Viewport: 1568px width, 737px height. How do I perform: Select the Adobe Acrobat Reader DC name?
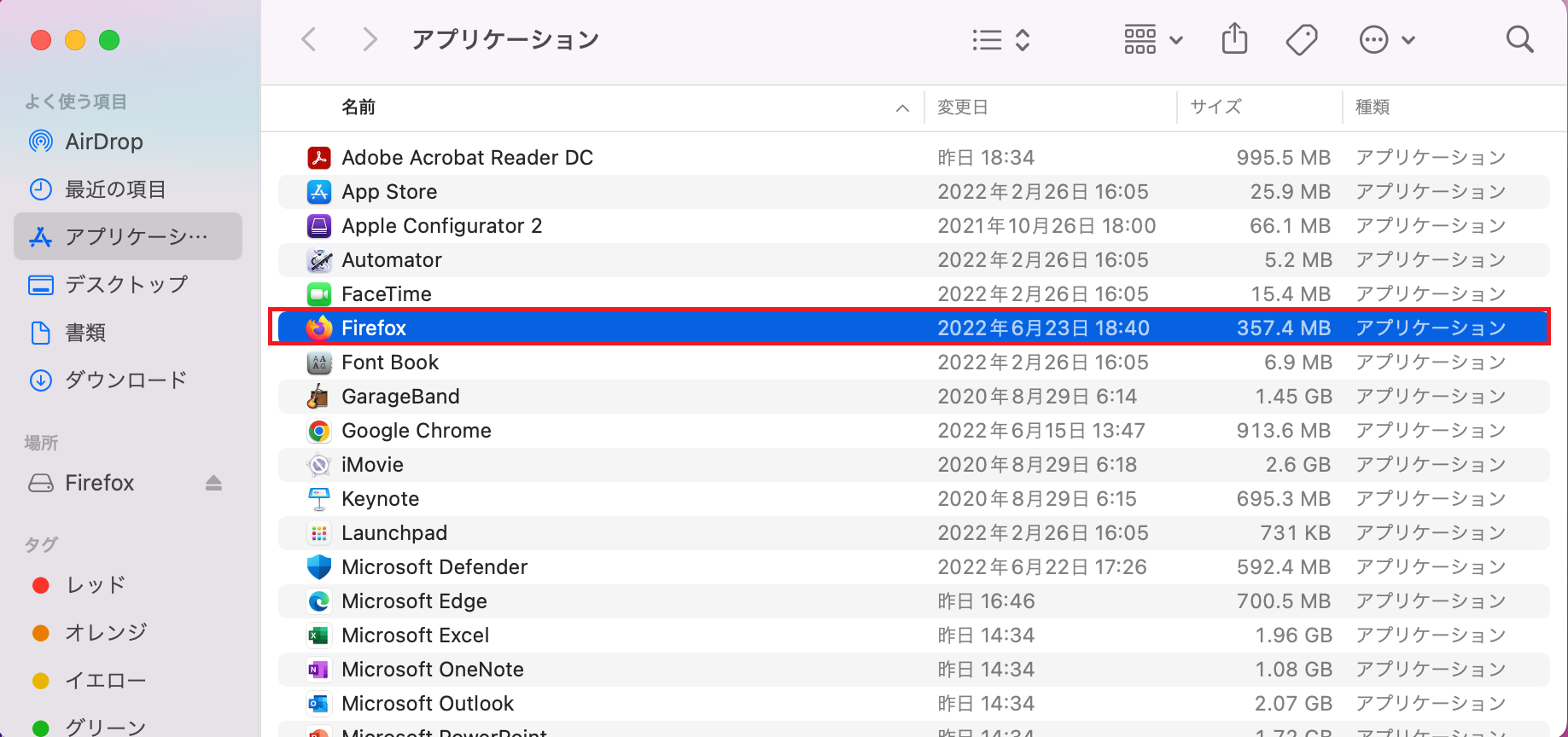click(x=467, y=158)
